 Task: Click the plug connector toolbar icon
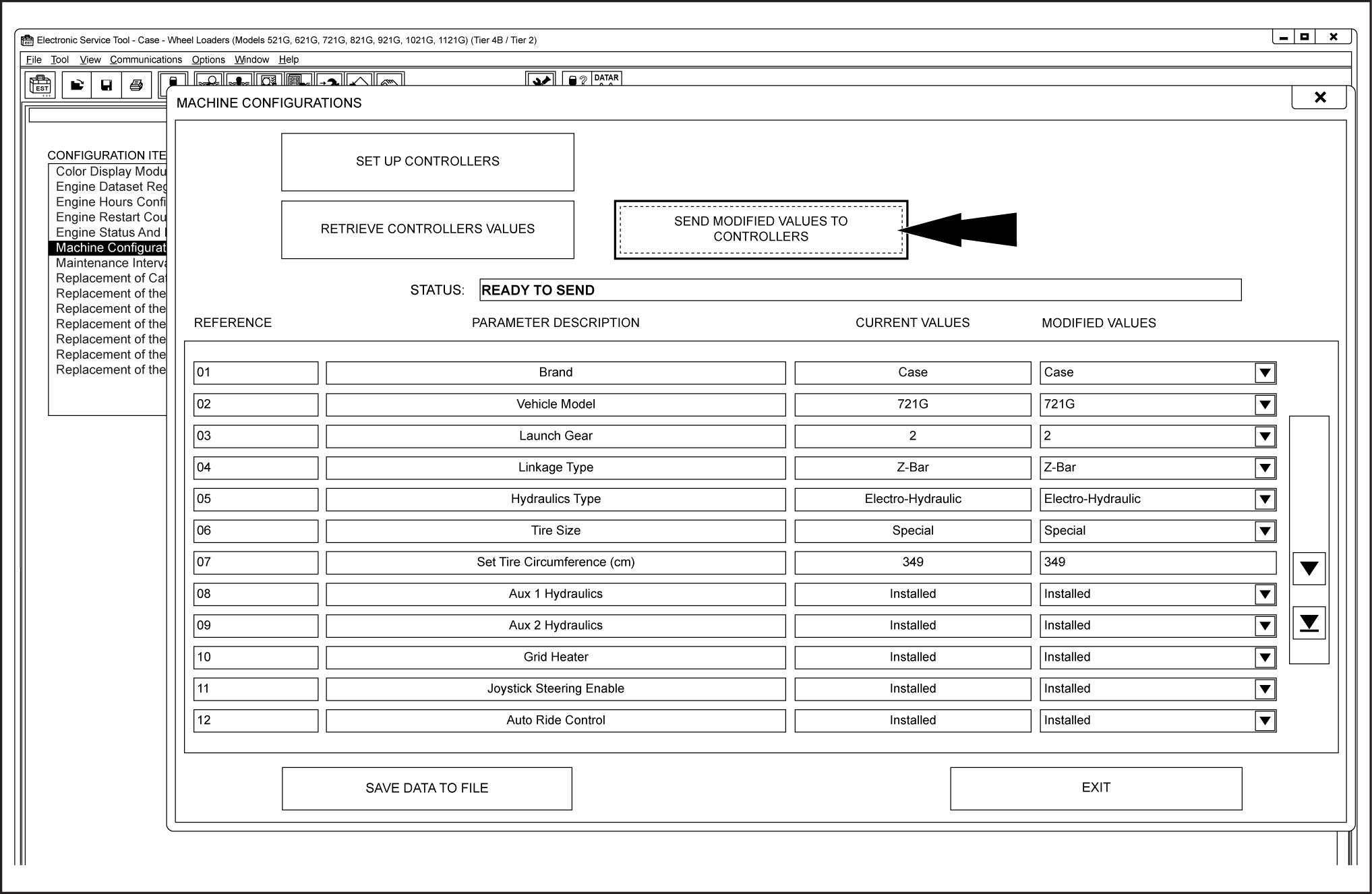tap(541, 80)
